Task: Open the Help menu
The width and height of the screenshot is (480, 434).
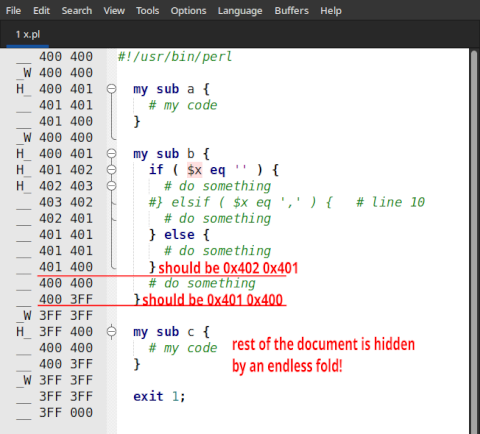Action: (x=331, y=11)
